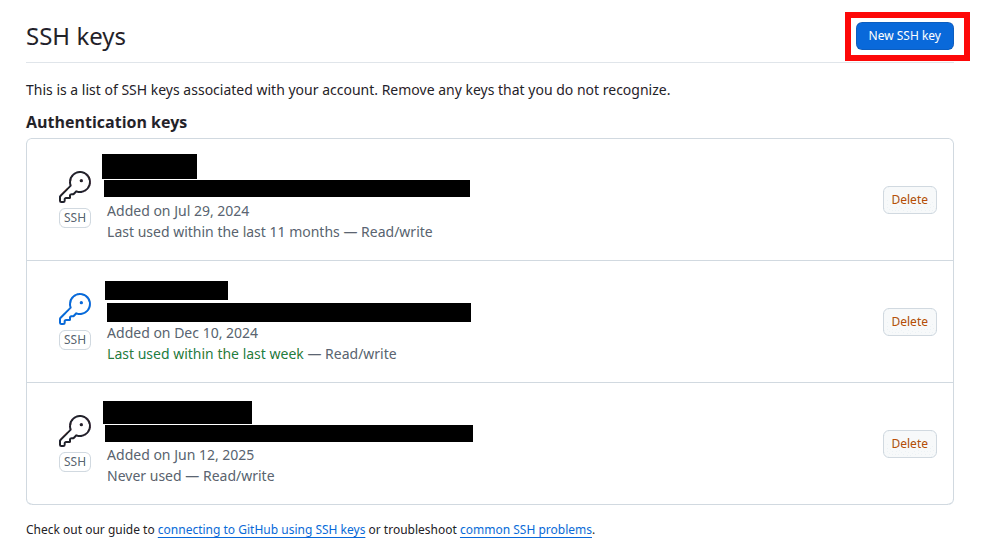Viewport: 1004px width, 558px height.
Task: Click the blue key icon for the Dec 10, 2024 key
Action: point(75,309)
